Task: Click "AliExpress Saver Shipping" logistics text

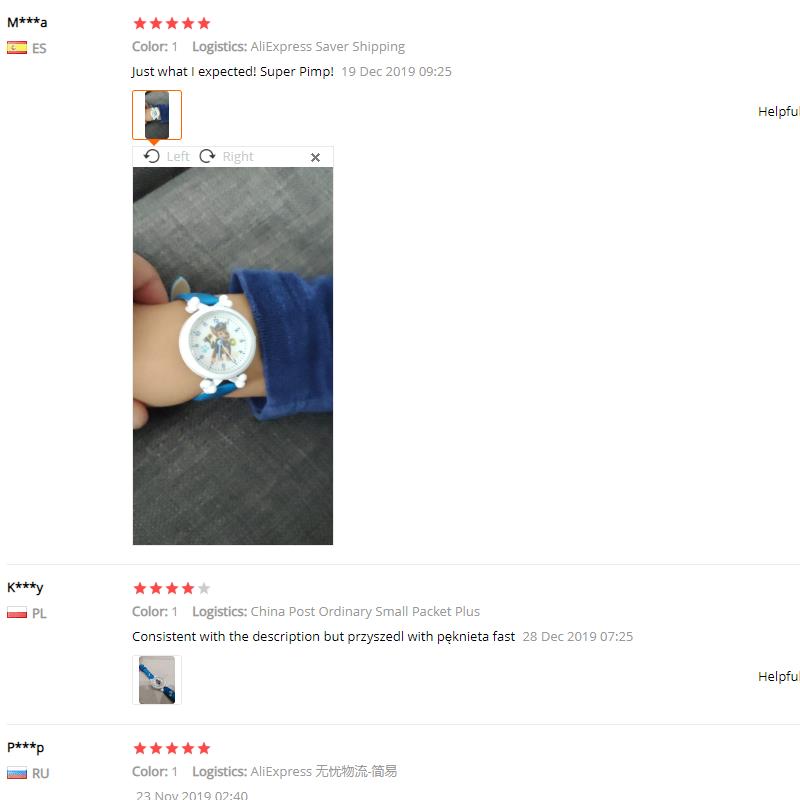Action: pos(328,46)
